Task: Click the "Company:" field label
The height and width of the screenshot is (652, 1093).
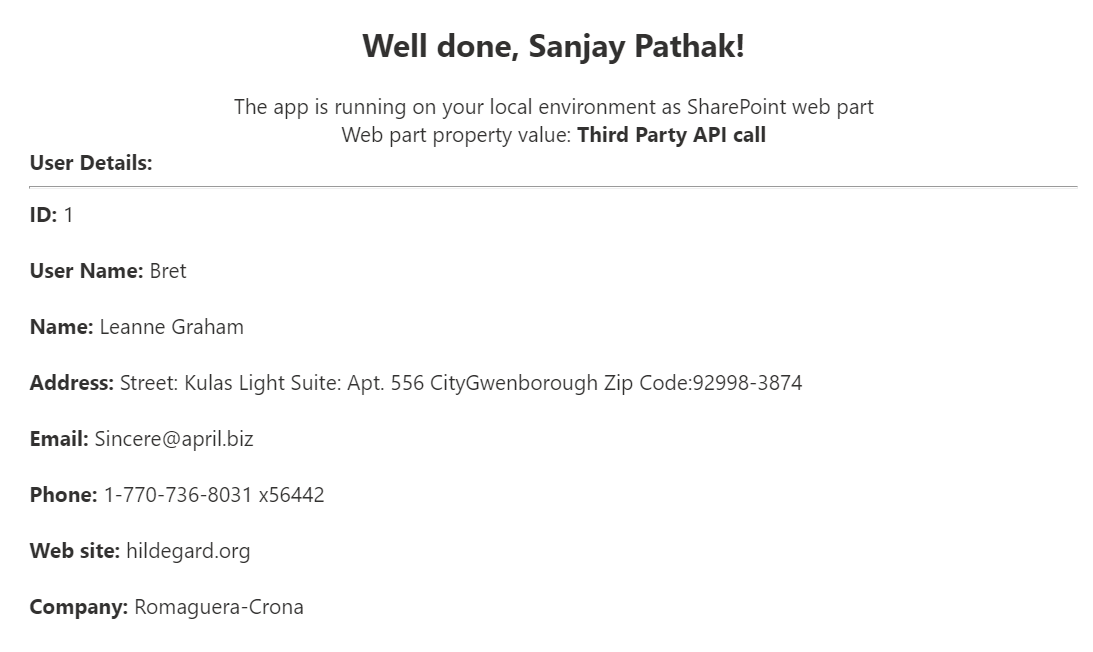Action: 78,607
